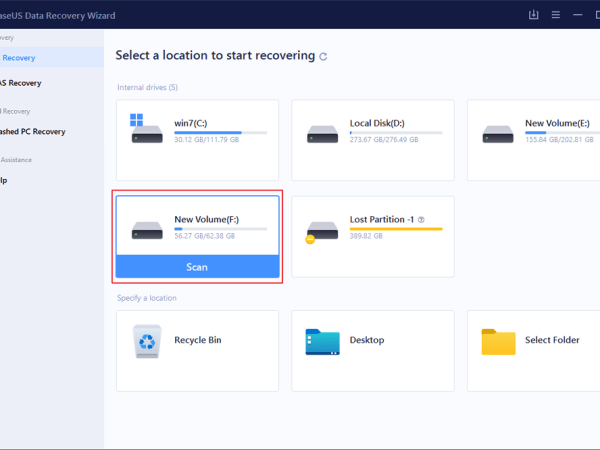Screen dimensions: 600x450
Task: Click the Local Disk(D:) label
Action: click(377, 123)
